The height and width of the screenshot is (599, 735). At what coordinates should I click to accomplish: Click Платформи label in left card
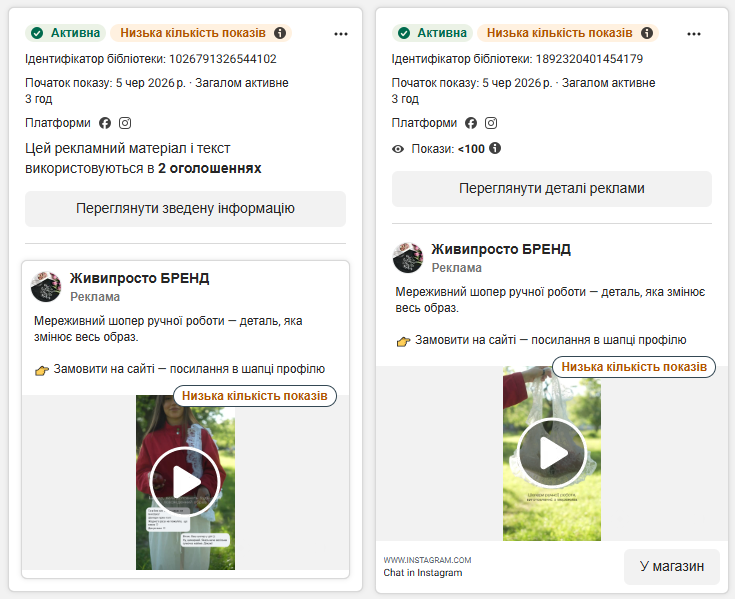pyautogui.click(x=58, y=123)
